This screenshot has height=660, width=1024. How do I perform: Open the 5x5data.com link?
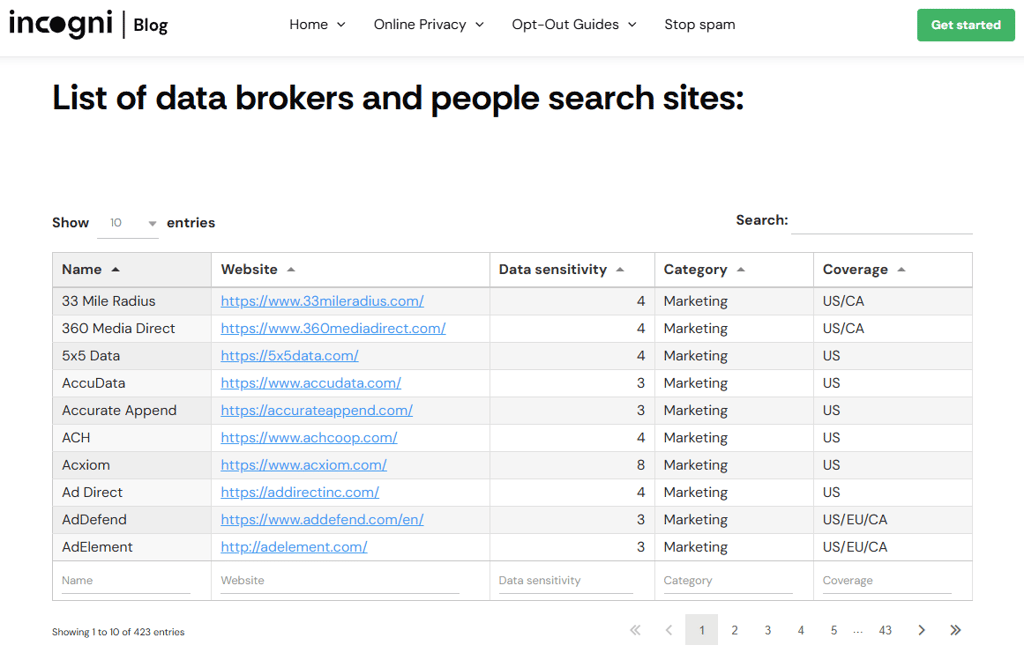(x=289, y=356)
